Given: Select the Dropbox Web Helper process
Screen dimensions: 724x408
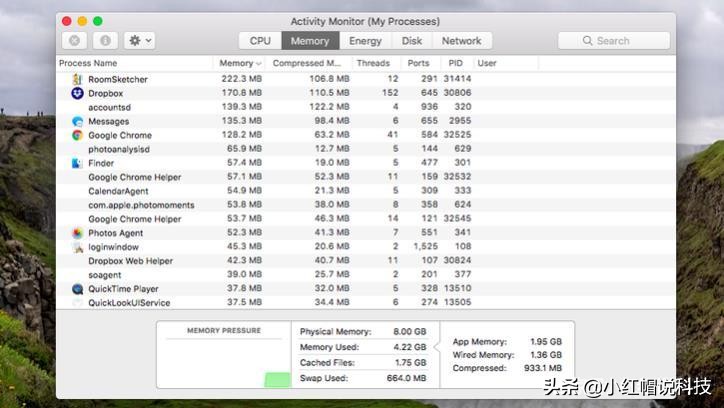Looking at the screenshot, I should point(366,261).
